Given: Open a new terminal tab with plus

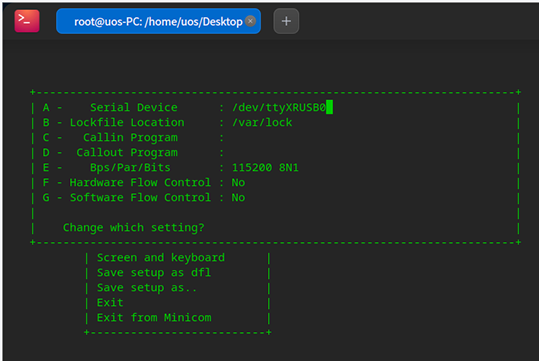Looking at the screenshot, I should coord(286,21).
